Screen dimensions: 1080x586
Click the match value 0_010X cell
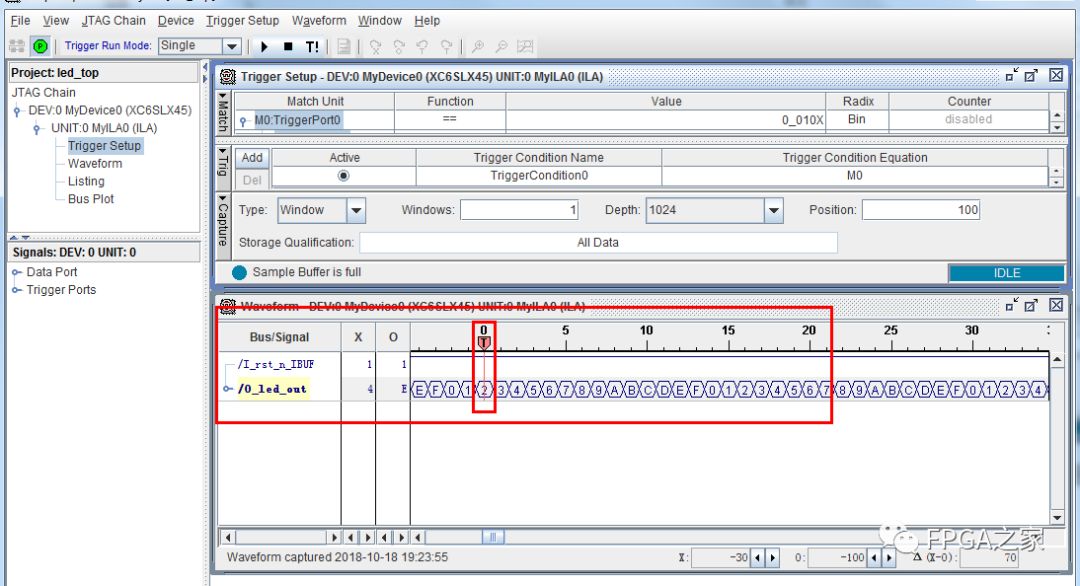[x=665, y=120]
